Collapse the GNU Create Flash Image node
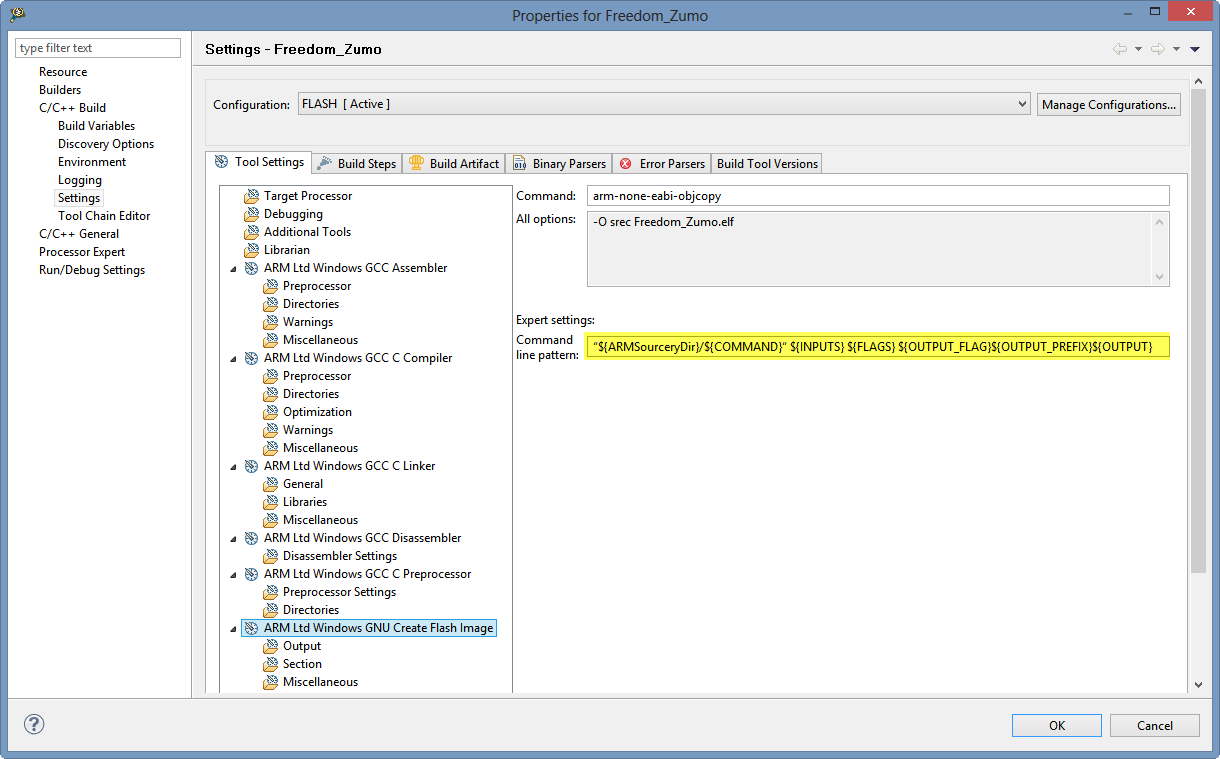This screenshot has height=759, width=1220. pyautogui.click(x=234, y=629)
